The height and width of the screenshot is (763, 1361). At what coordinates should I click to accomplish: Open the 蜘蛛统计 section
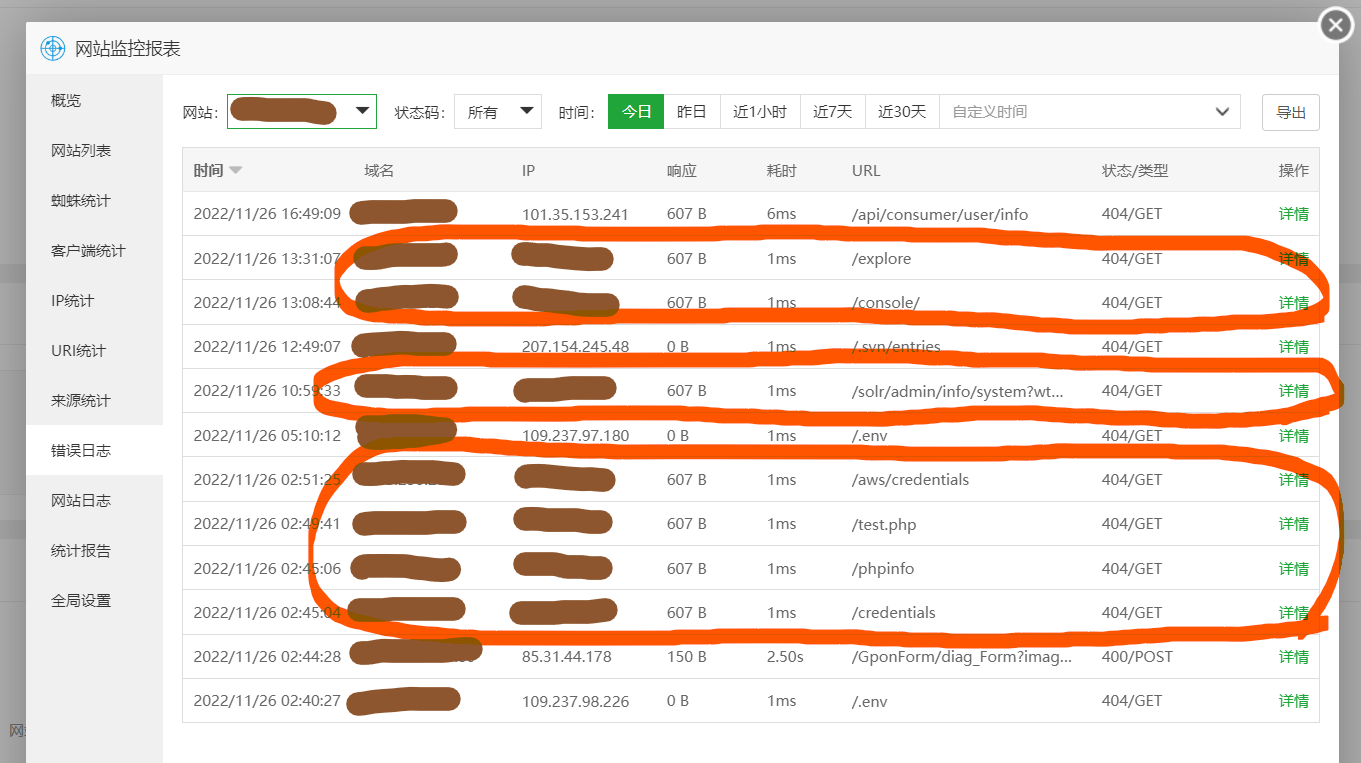[94, 200]
